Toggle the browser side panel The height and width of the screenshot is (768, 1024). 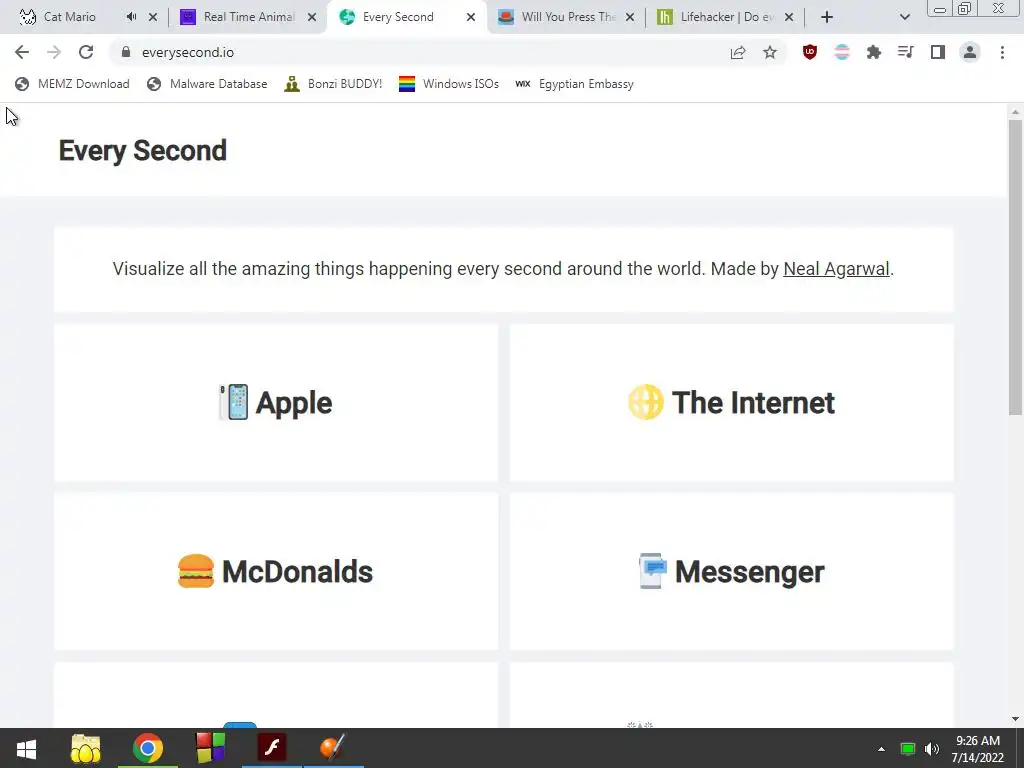938,52
